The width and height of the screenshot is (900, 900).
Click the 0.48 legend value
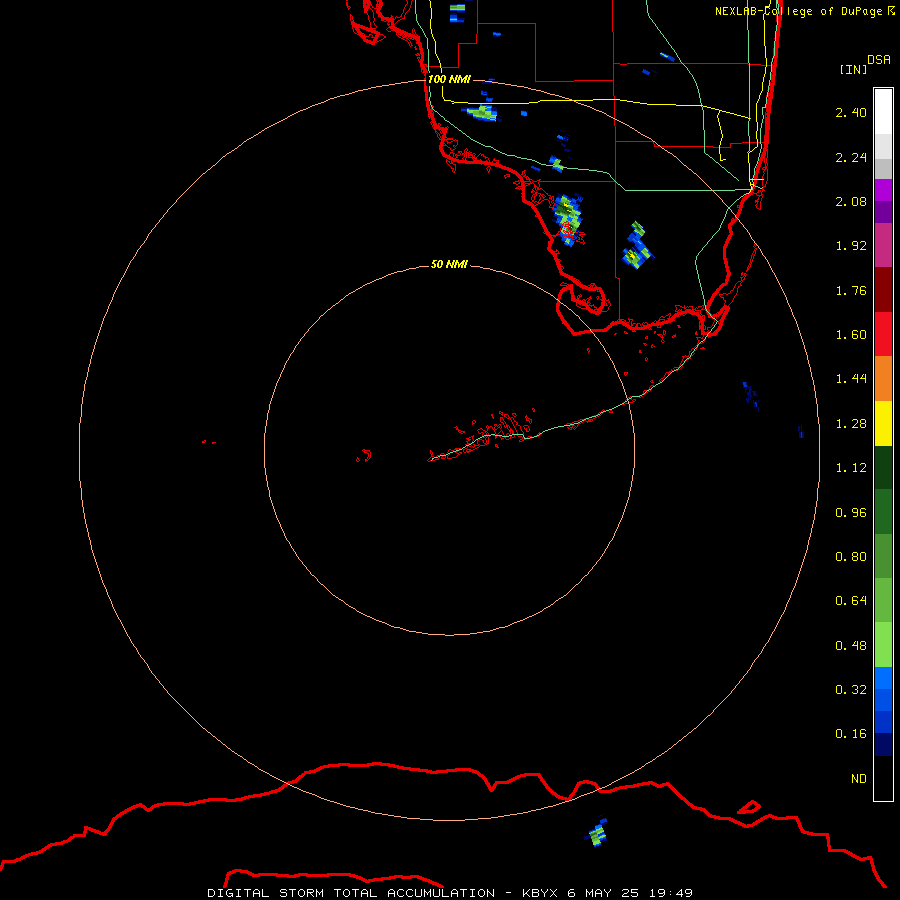point(851,646)
